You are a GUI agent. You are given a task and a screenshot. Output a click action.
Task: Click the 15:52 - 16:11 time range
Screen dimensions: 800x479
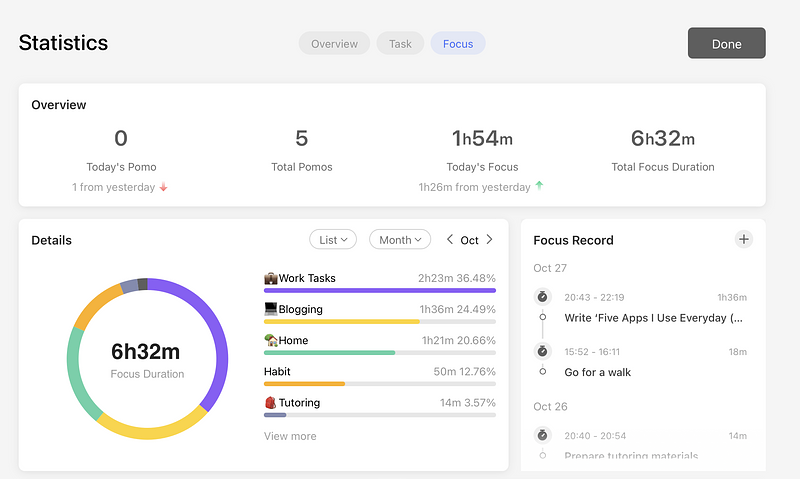(x=592, y=352)
